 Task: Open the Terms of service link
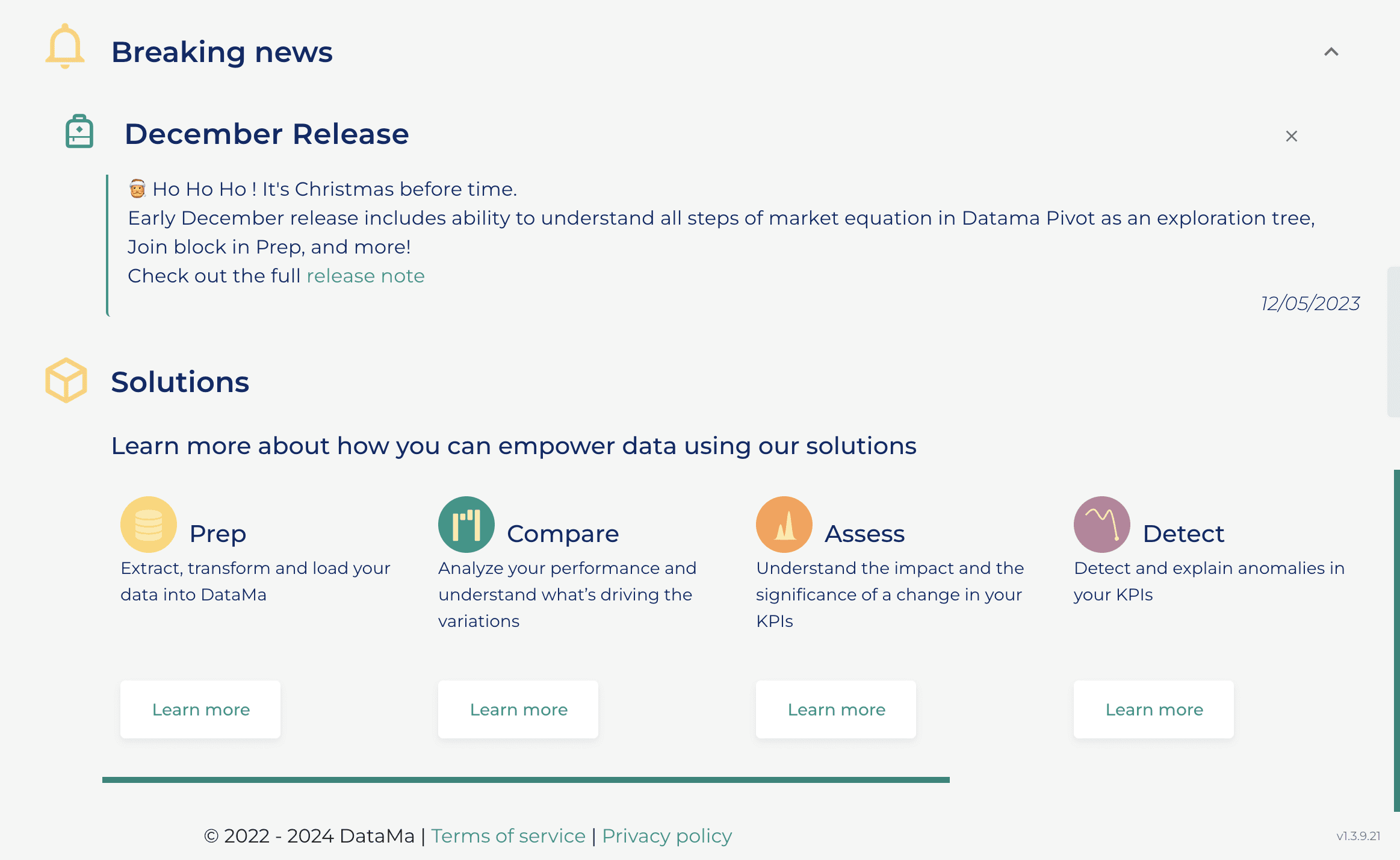[508, 836]
